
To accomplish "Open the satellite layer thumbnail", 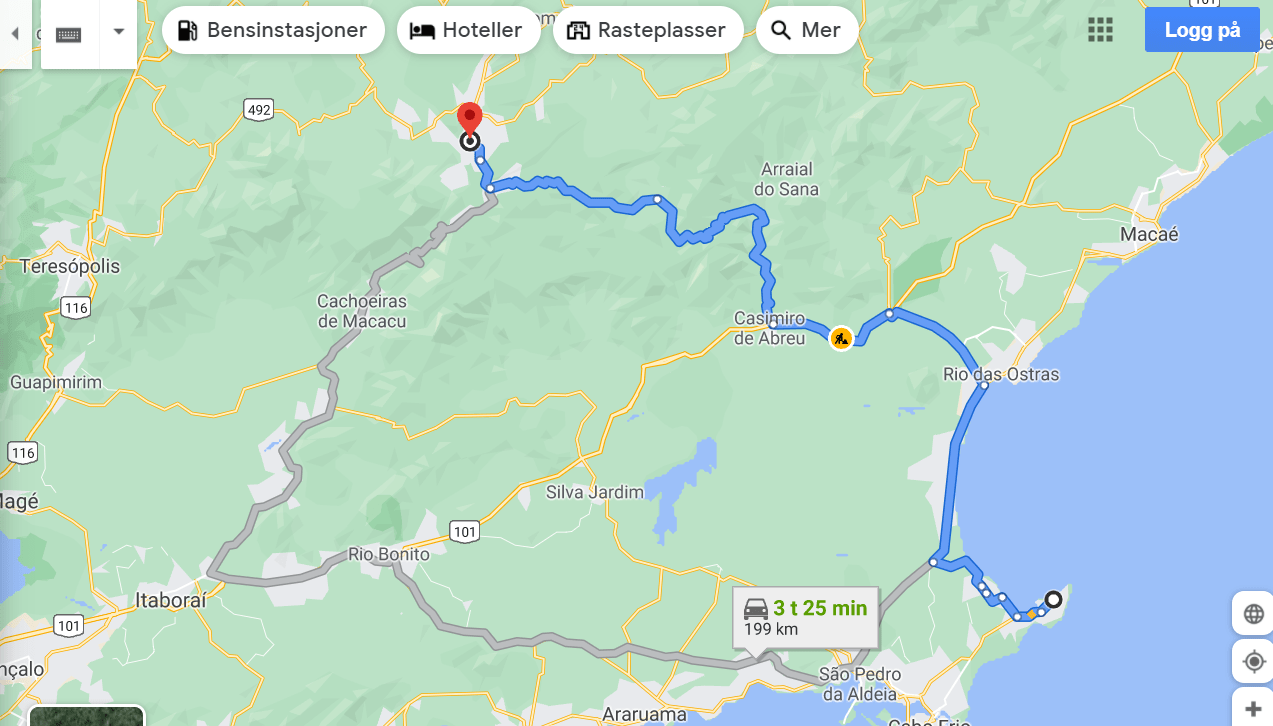I will pyautogui.click(x=86, y=716).
